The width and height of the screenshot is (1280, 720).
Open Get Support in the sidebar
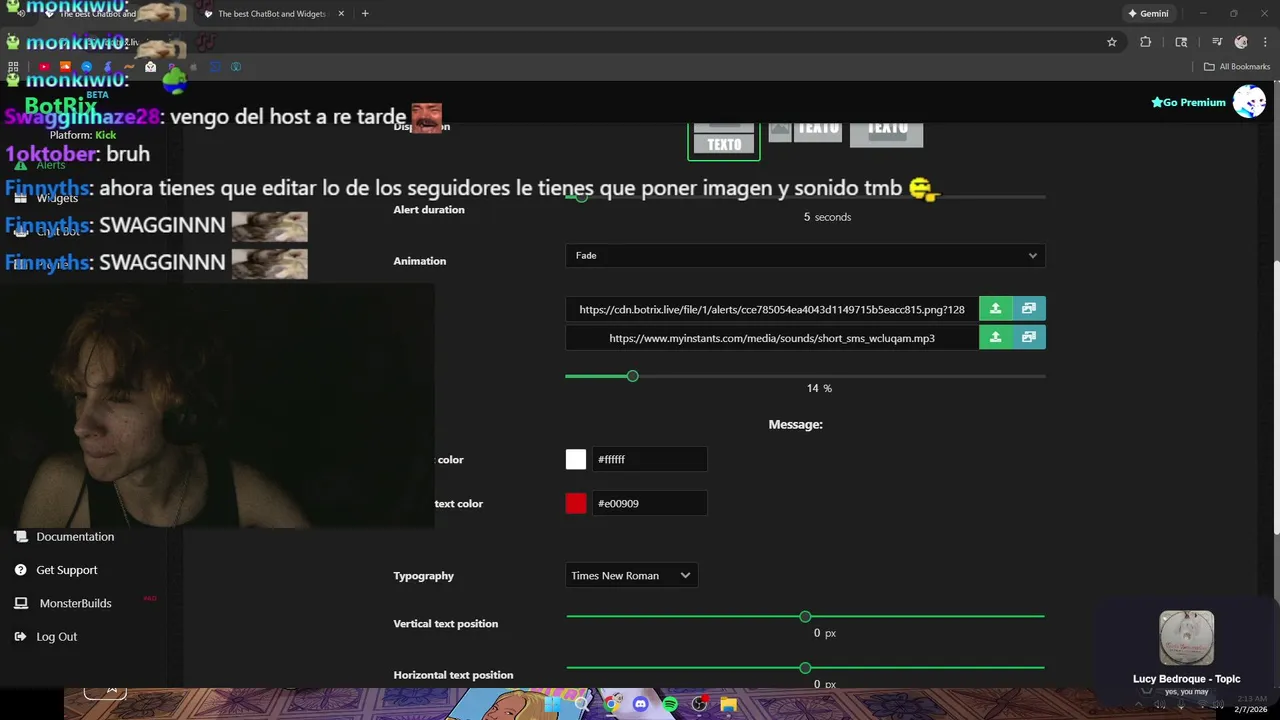click(x=57, y=570)
